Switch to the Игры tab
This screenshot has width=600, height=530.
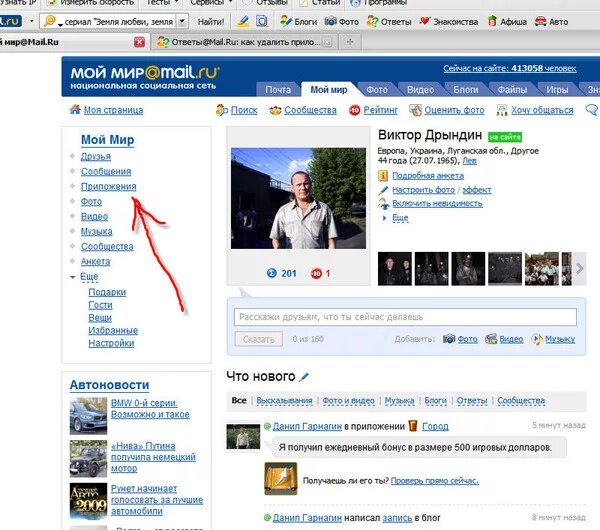[x=557, y=90]
